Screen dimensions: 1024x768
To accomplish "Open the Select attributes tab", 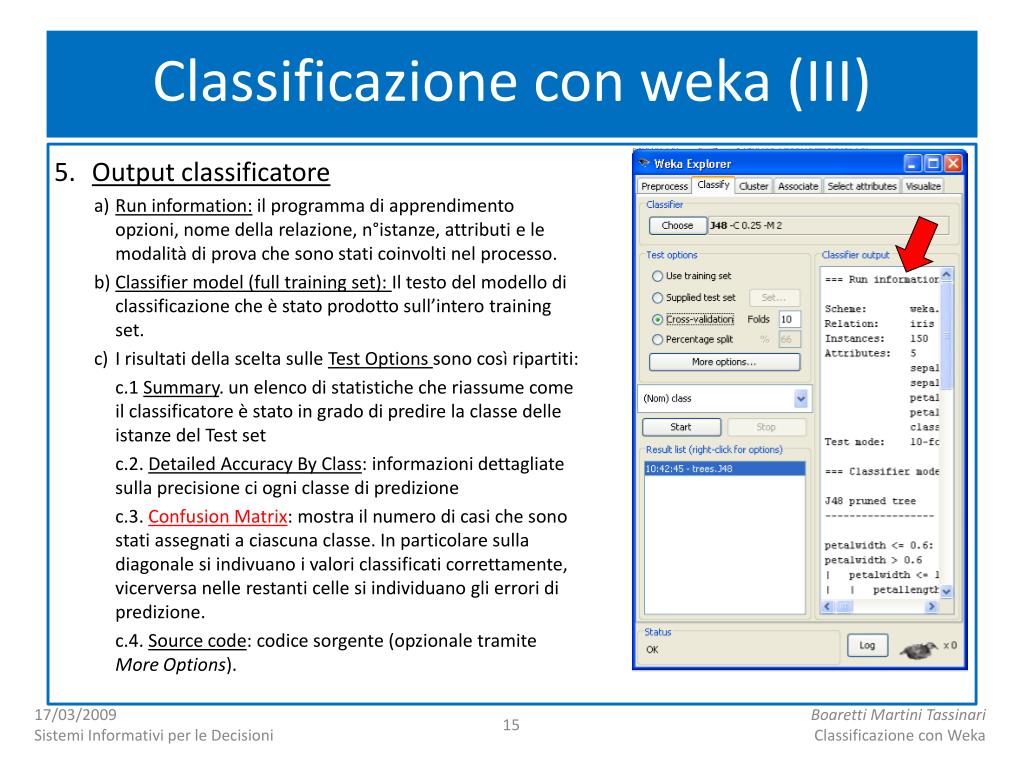I will 862,186.
